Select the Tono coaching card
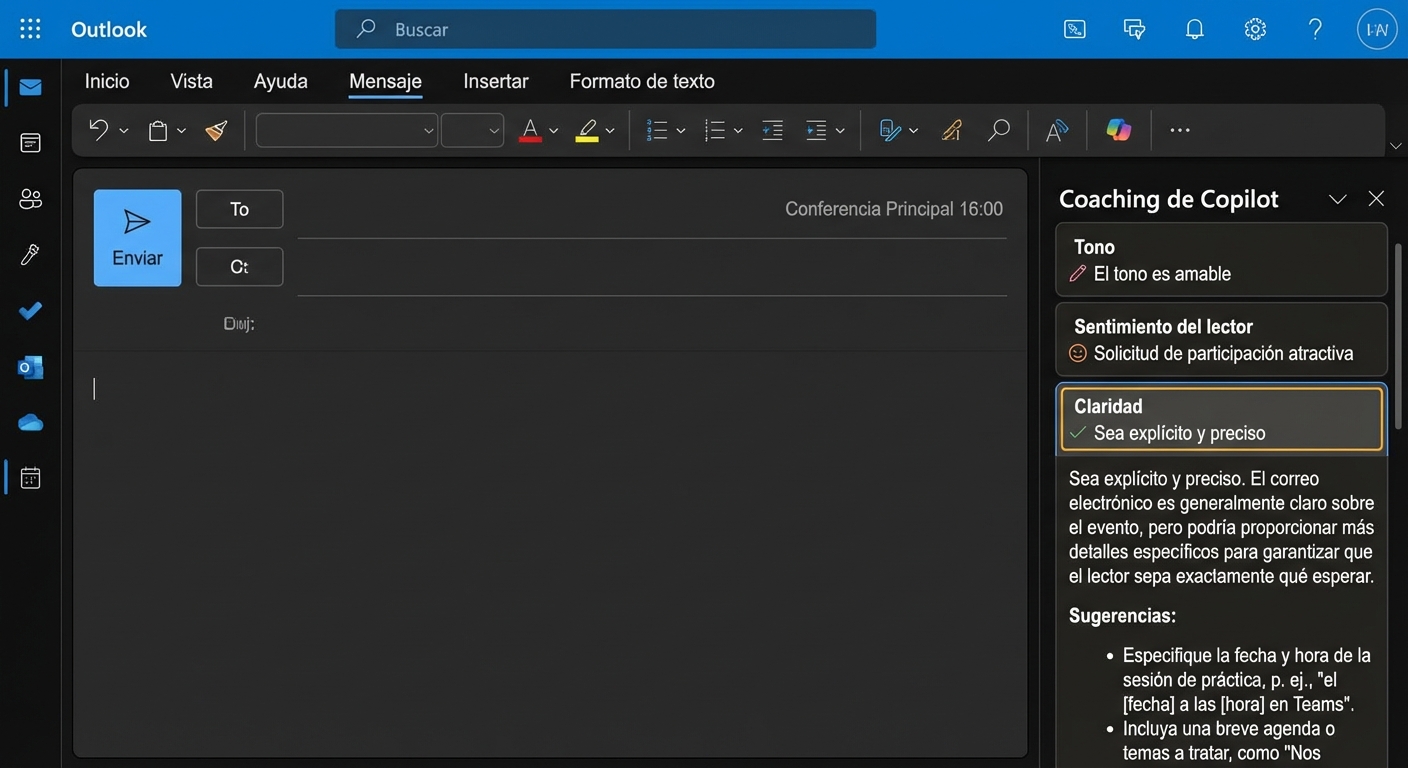Image resolution: width=1408 pixels, height=768 pixels. coord(1221,260)
